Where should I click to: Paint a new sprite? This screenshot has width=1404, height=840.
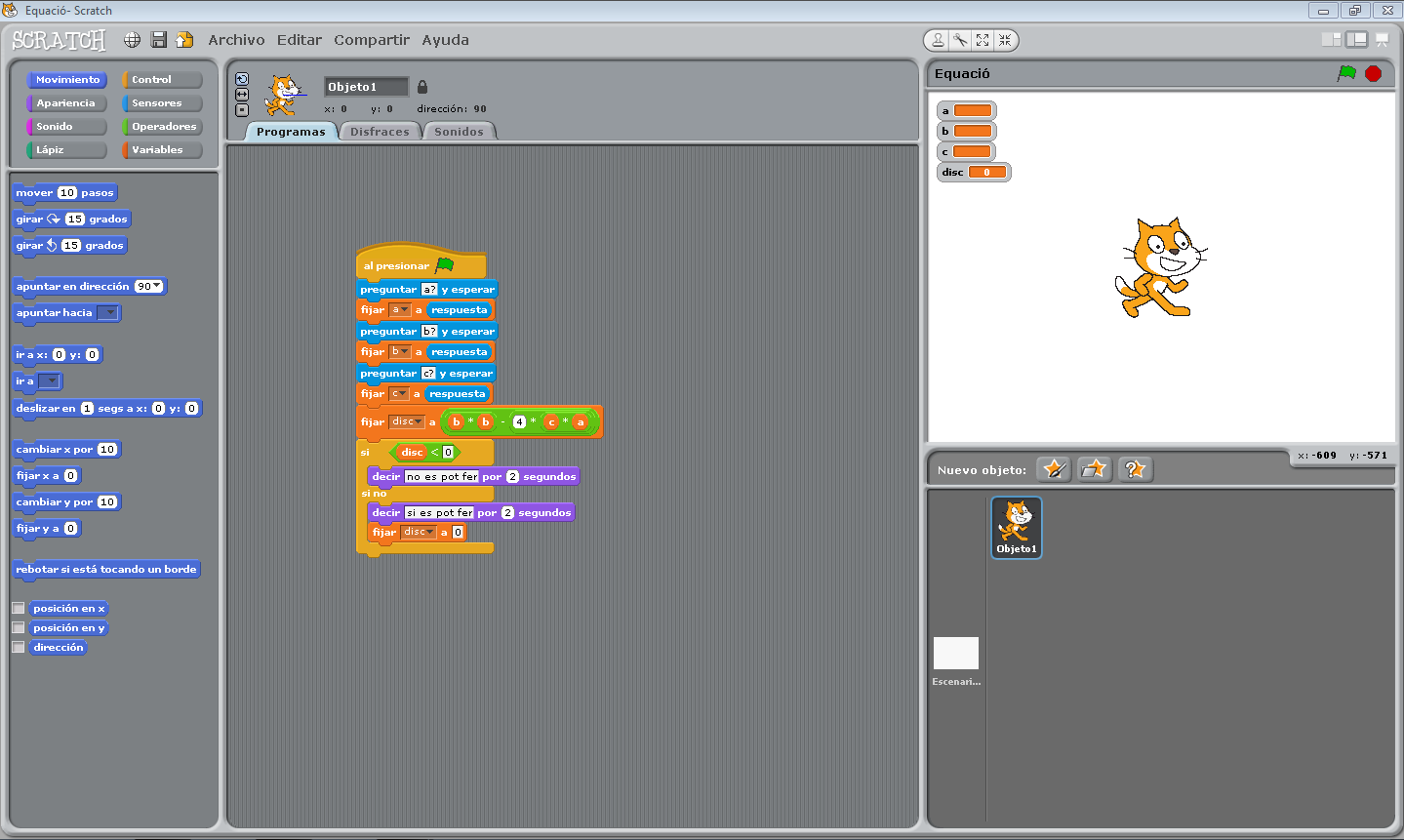[x=1054, y=469]
